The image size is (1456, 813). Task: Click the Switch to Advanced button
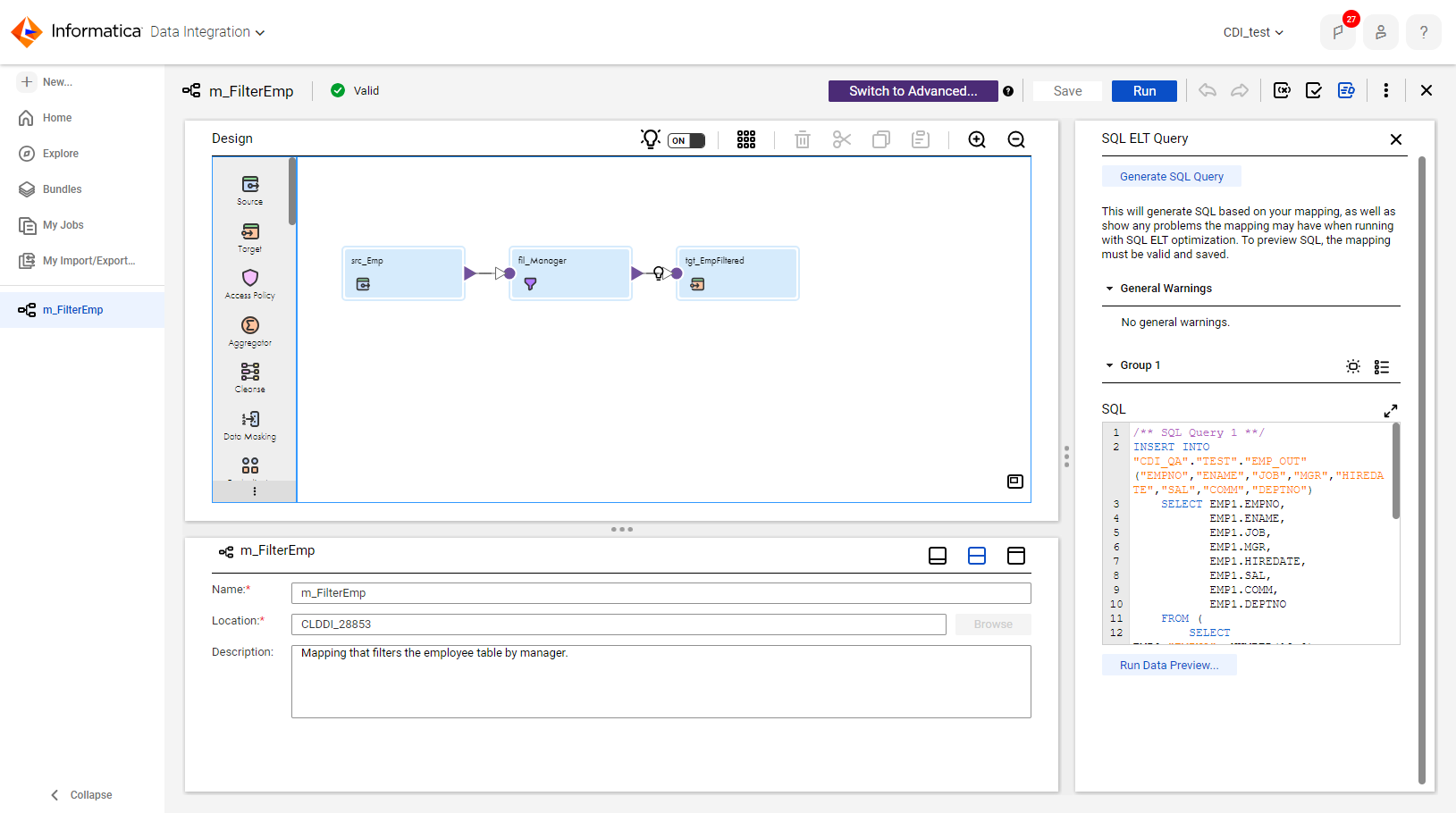pyautogui.click(x=913, y=91)
